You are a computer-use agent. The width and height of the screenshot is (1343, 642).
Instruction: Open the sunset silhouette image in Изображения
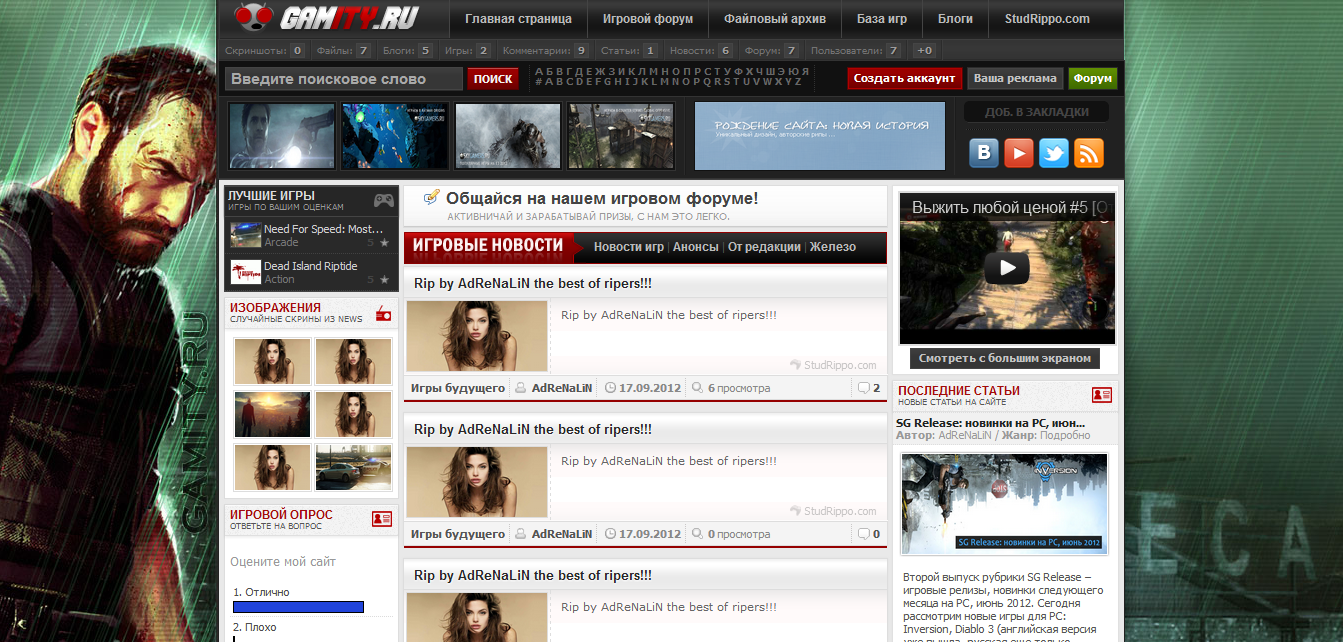272,414
